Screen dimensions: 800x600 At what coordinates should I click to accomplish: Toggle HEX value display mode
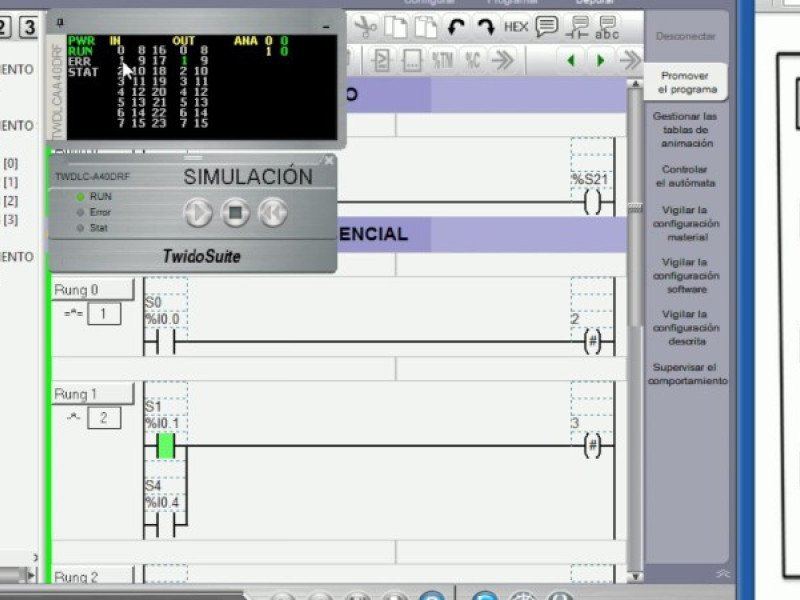coord(516,27)
